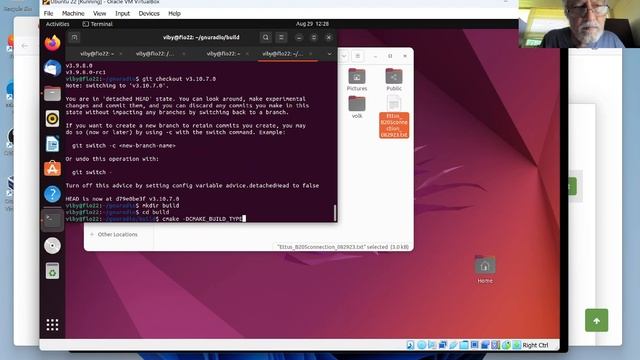Screen dimensions: 640x360
Task: Open the Terminal app menu in top bar
Action: pos(98,24)
